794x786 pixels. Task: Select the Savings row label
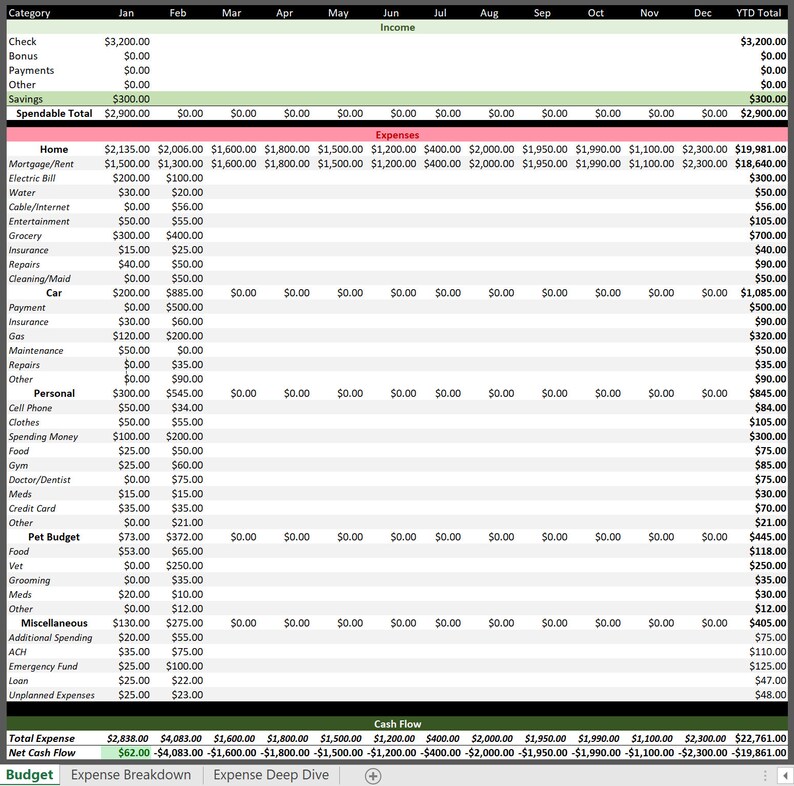(x=26, y=99)
